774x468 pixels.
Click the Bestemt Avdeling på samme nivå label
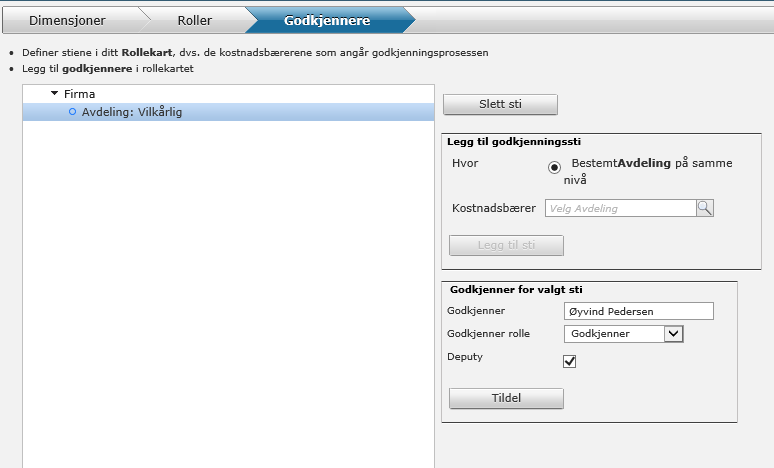pyautogui.click(x=648, y=171)
